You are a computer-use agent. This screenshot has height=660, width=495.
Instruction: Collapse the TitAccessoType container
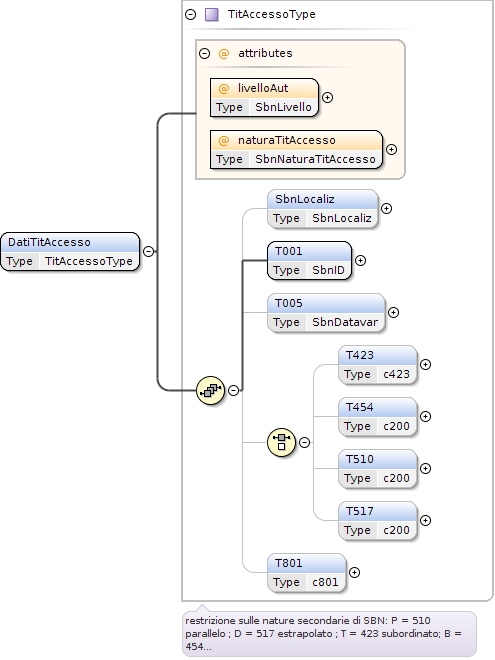click(190, 15)
